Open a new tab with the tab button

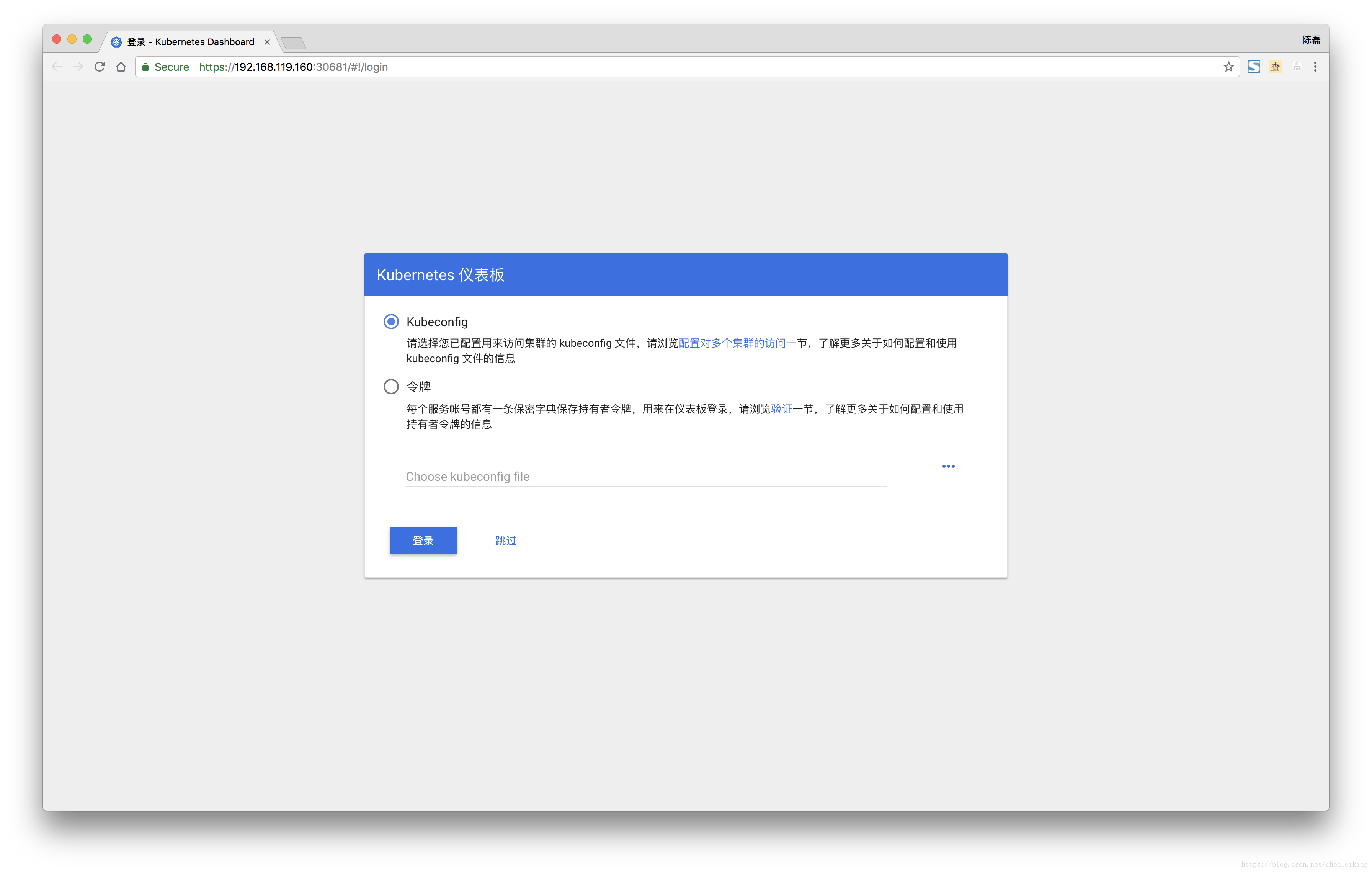294,43
